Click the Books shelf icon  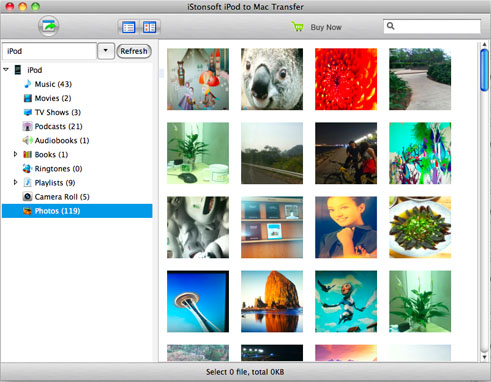coord(28,154)
